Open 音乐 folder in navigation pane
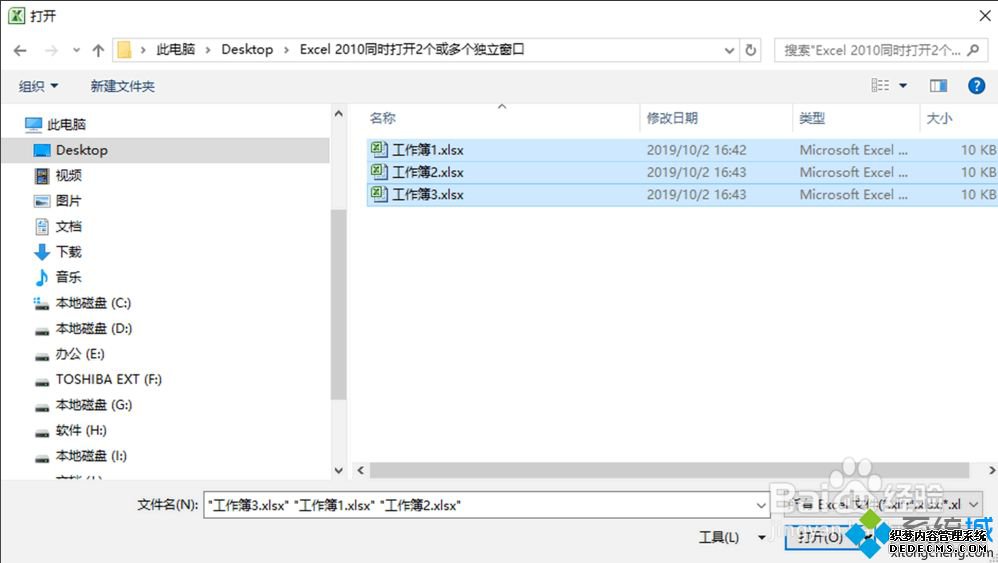The height and width of the screenshot is (563, 998). tap(69, 277)
